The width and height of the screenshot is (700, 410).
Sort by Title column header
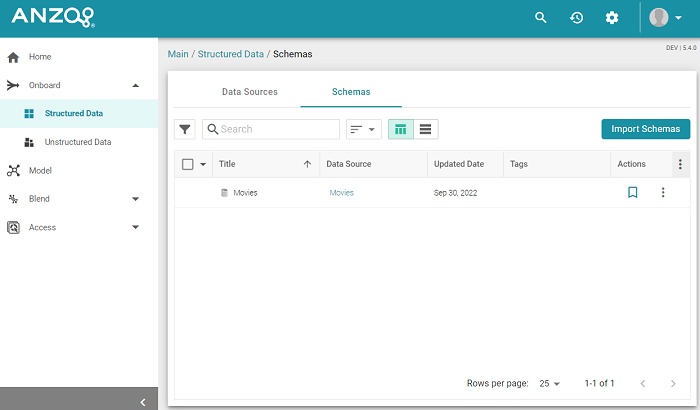[x=227, y=164]
